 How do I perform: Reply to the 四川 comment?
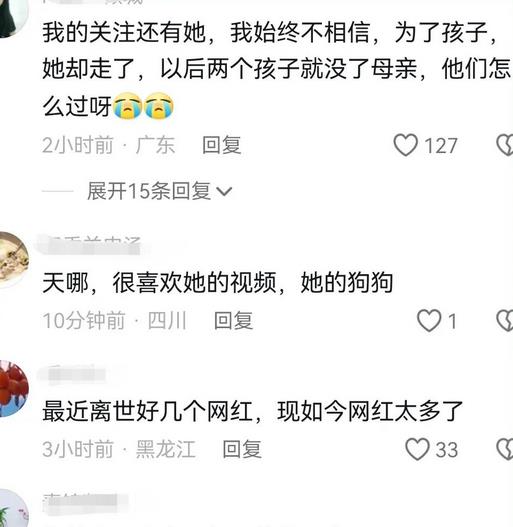[233, 321]
